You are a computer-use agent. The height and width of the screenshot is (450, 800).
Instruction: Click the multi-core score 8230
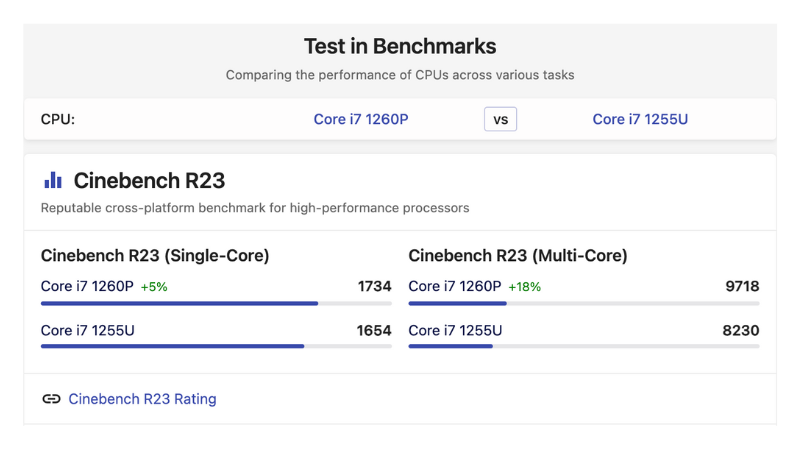[742, 331]
